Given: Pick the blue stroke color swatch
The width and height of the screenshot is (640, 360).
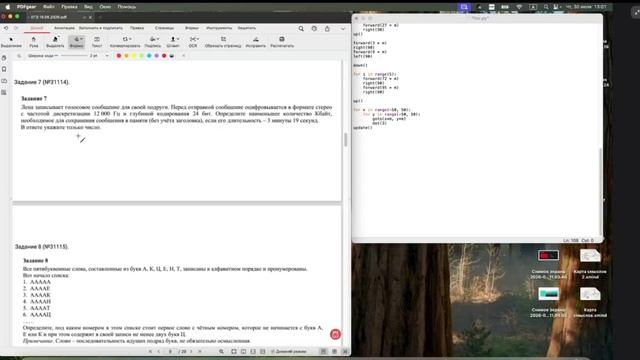Looking at the screenshot, I should (x=149, y=56).
